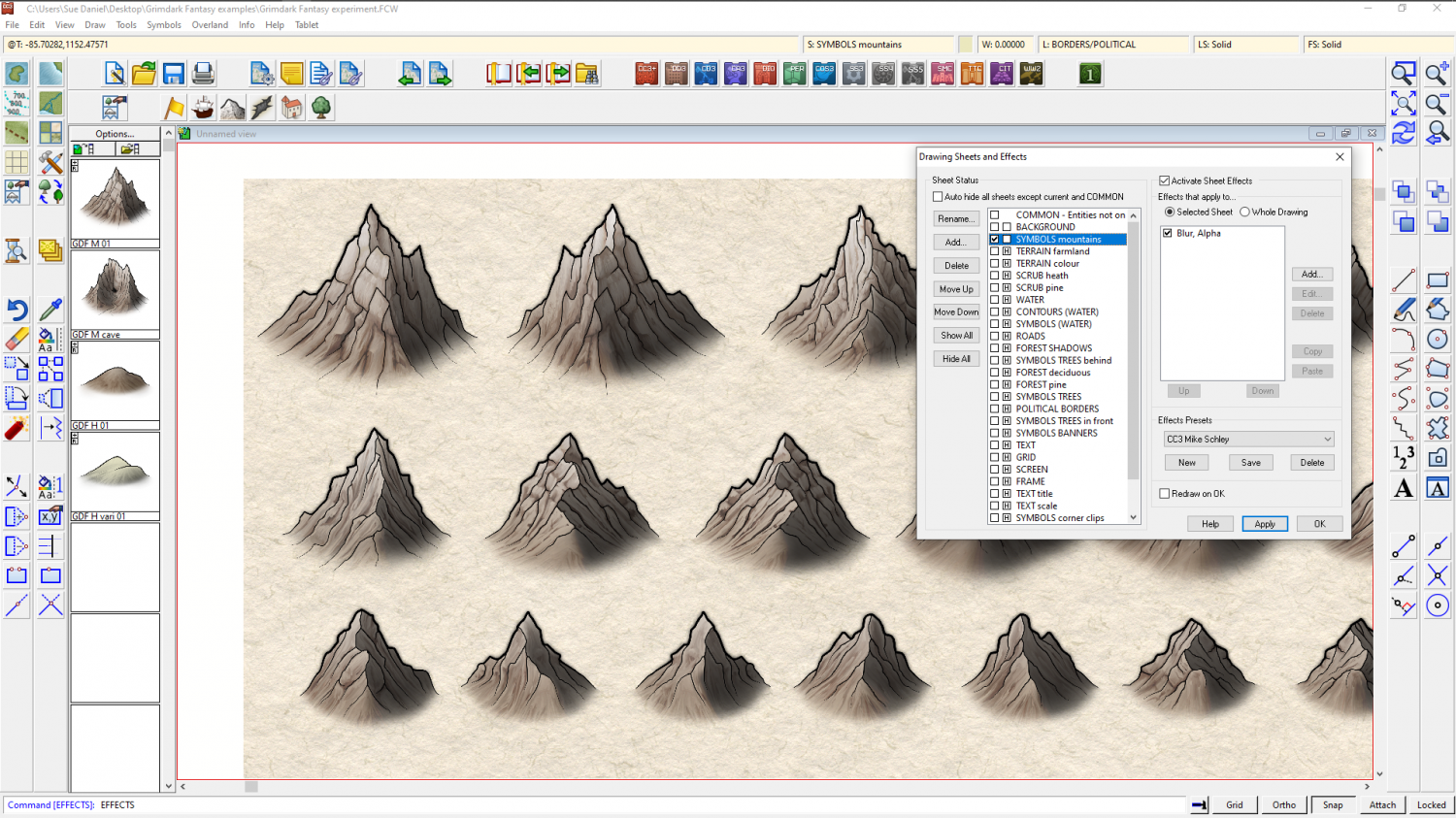Image resolution: width=1456 pixels, height=818 pixels.
Task: Select the CIT city icon
Action: pos(1002,74)
